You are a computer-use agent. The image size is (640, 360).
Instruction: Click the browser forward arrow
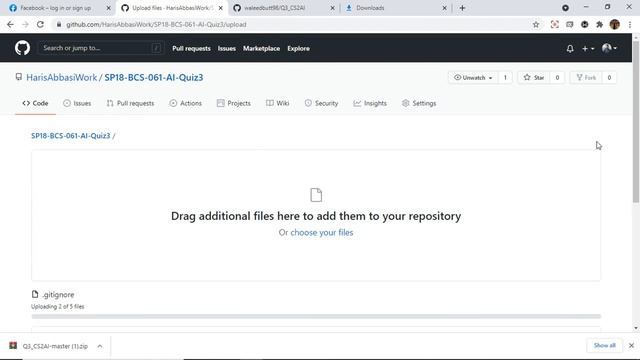point(25,24)
